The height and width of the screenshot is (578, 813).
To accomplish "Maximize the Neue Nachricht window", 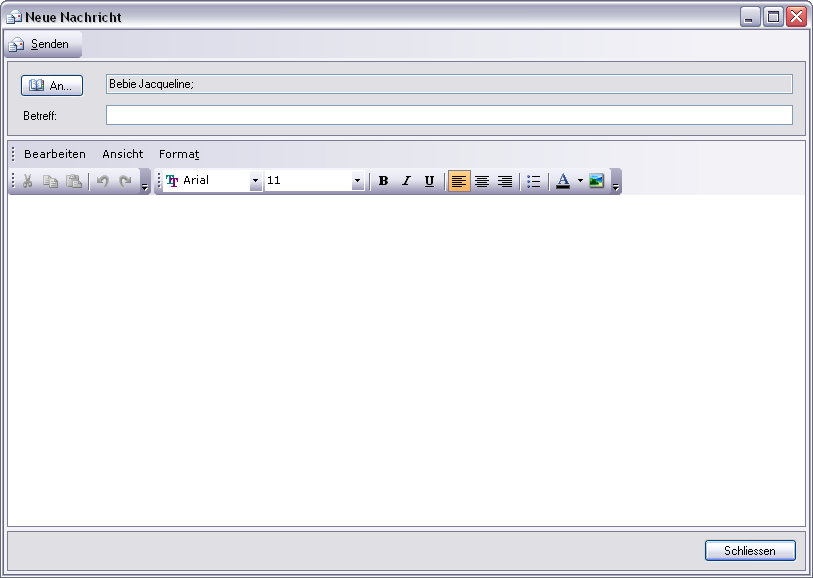I will [x=773, y=17].
